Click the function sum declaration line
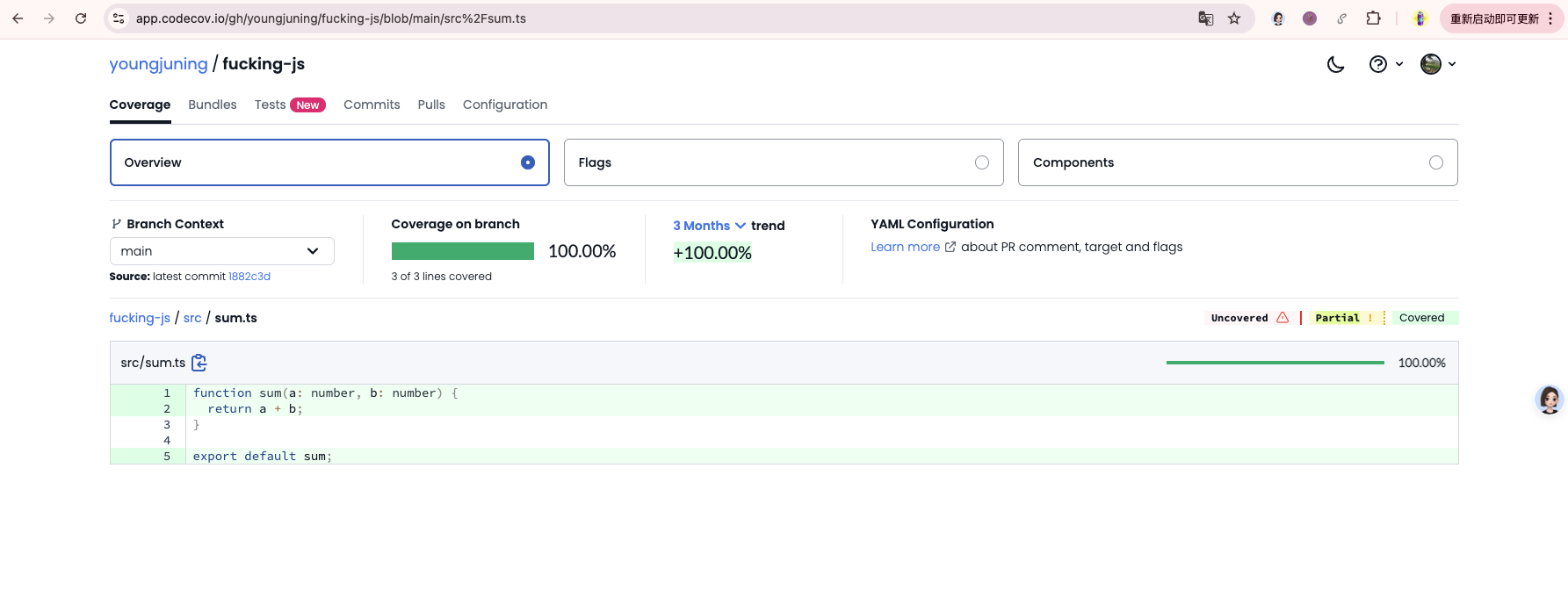 (326, 393)
